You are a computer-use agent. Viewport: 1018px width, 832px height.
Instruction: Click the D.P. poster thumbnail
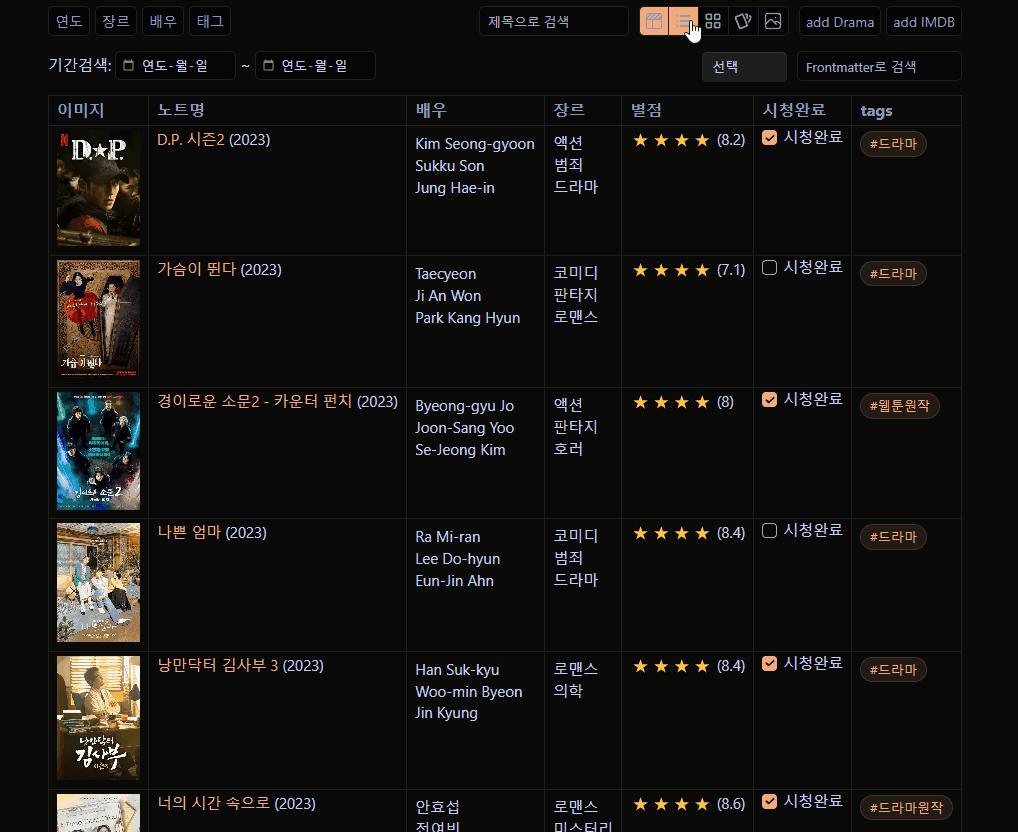[x=98, y=188]
